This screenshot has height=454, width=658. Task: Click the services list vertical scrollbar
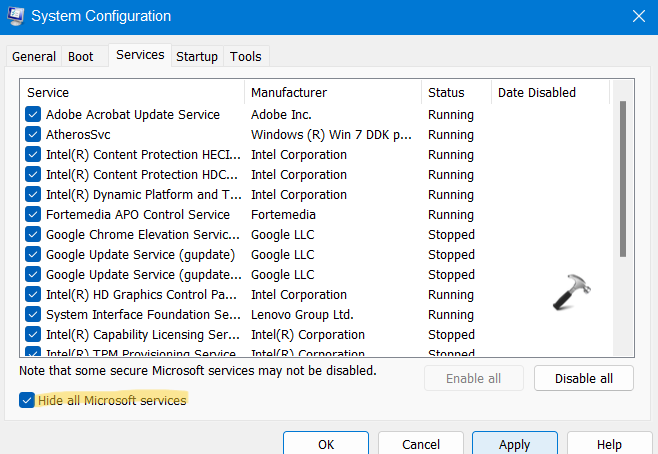click(x=624, y=180)
